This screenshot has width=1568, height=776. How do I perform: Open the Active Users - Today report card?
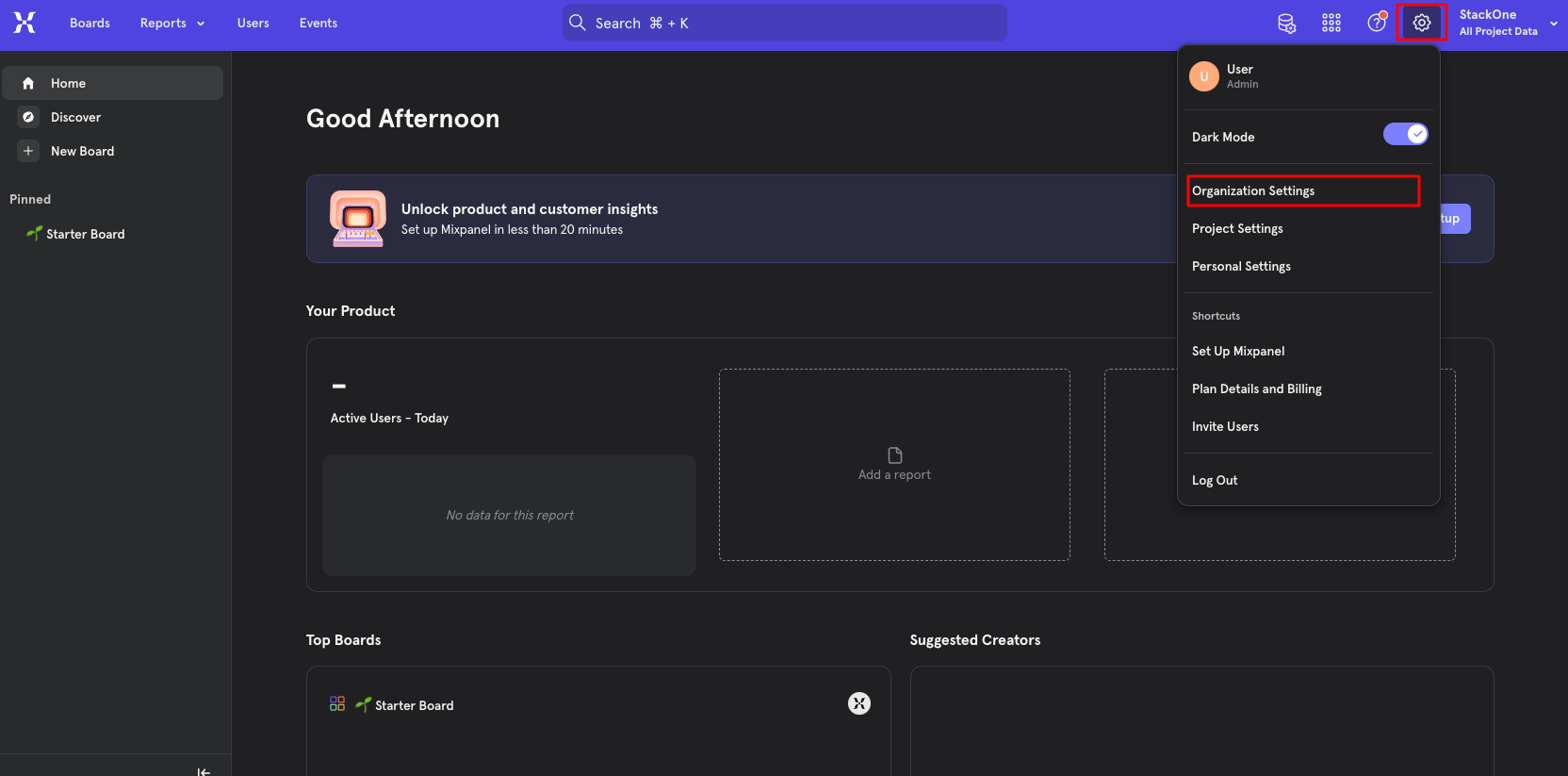click(510, 465)
